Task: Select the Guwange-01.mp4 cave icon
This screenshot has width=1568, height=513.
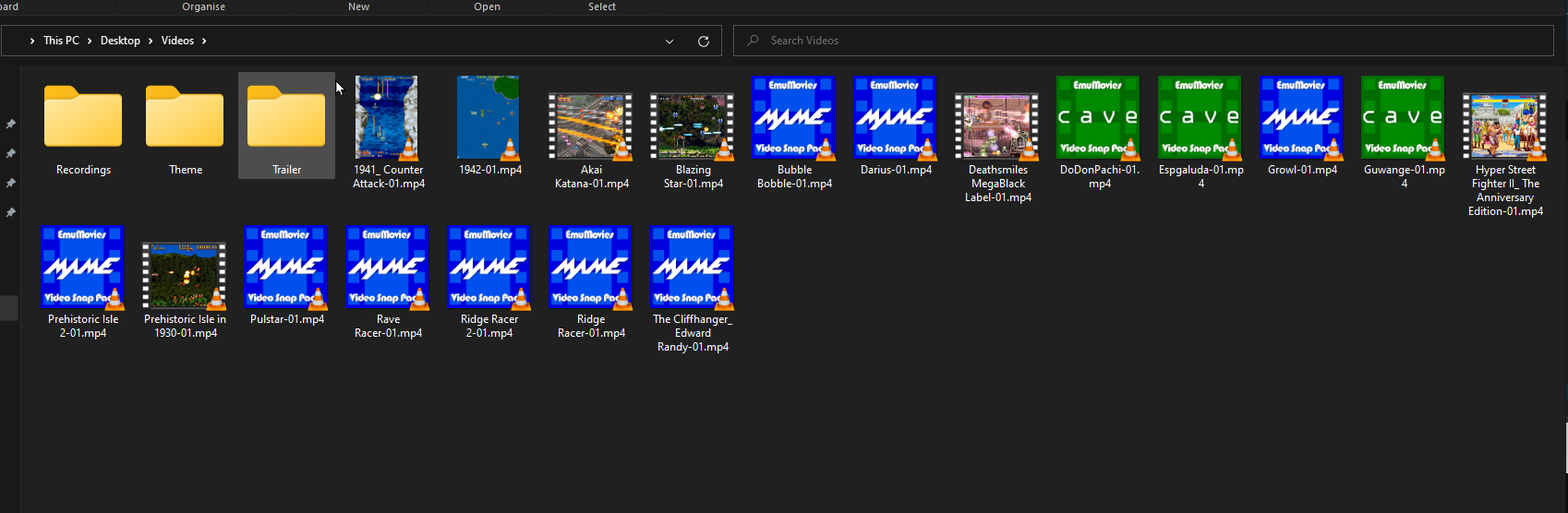Action: coord(1404,118)
